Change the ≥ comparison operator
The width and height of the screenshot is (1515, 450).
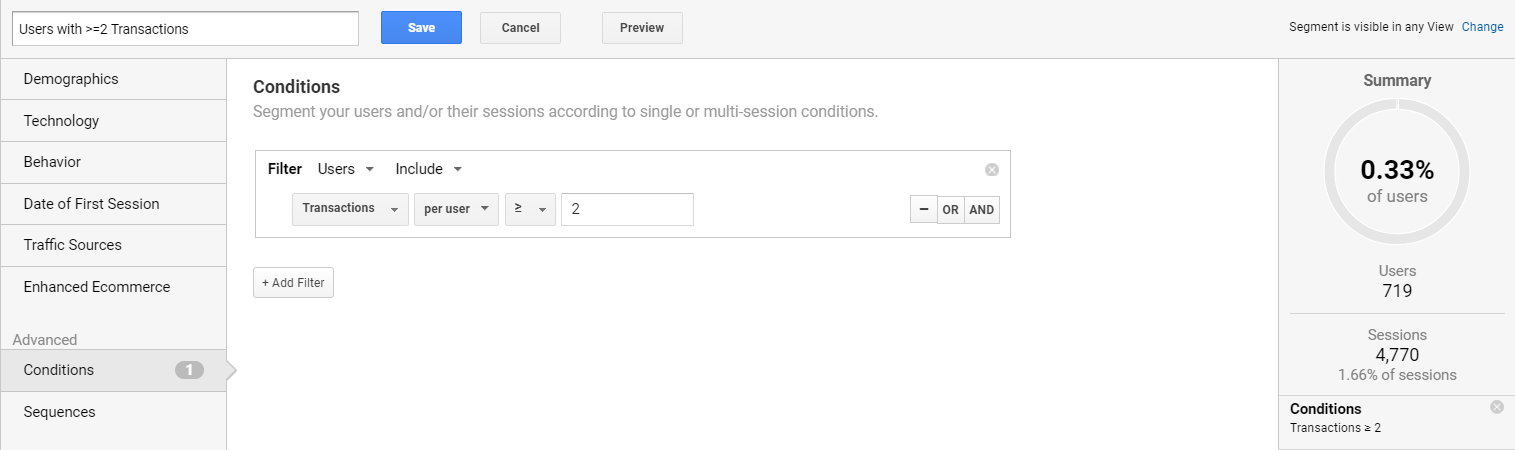click(530, 209)
